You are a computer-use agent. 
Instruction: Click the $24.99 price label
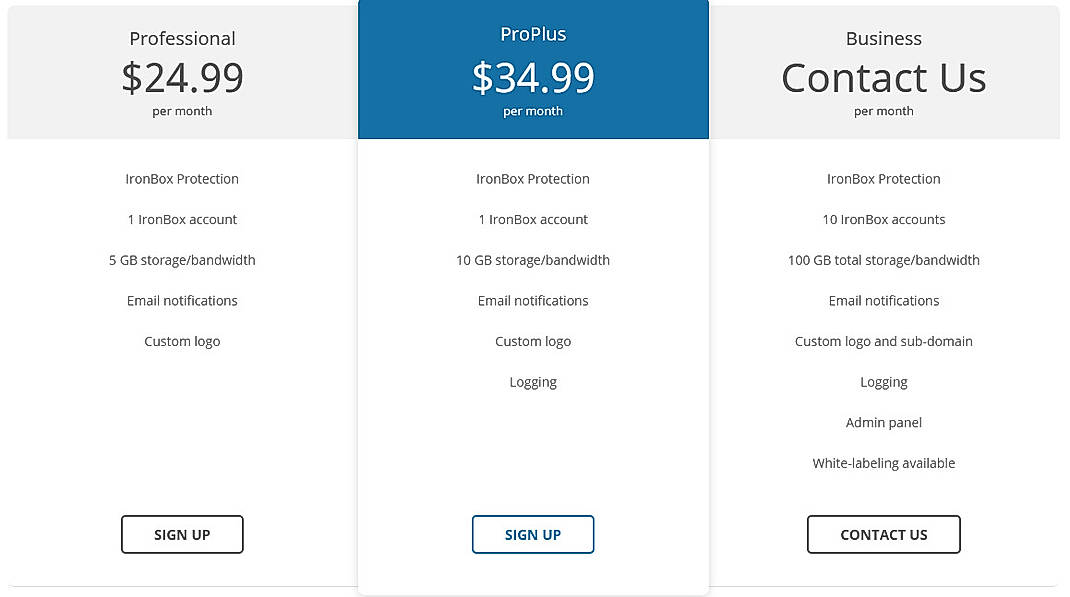182,78
